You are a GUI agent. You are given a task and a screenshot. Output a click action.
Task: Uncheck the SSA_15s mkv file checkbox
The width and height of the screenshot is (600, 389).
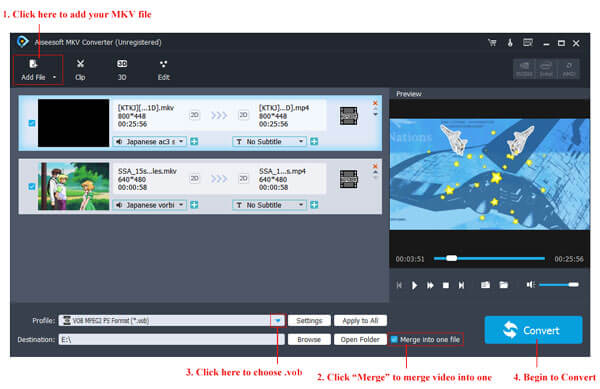(x=32, y=186)
